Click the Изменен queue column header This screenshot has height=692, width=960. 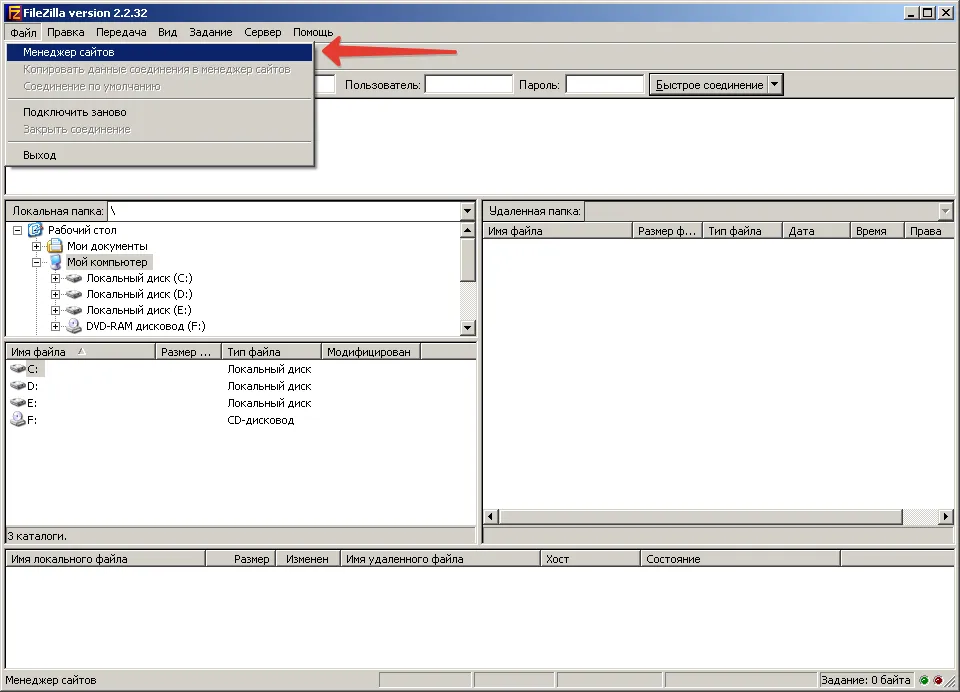click(308, 558)
